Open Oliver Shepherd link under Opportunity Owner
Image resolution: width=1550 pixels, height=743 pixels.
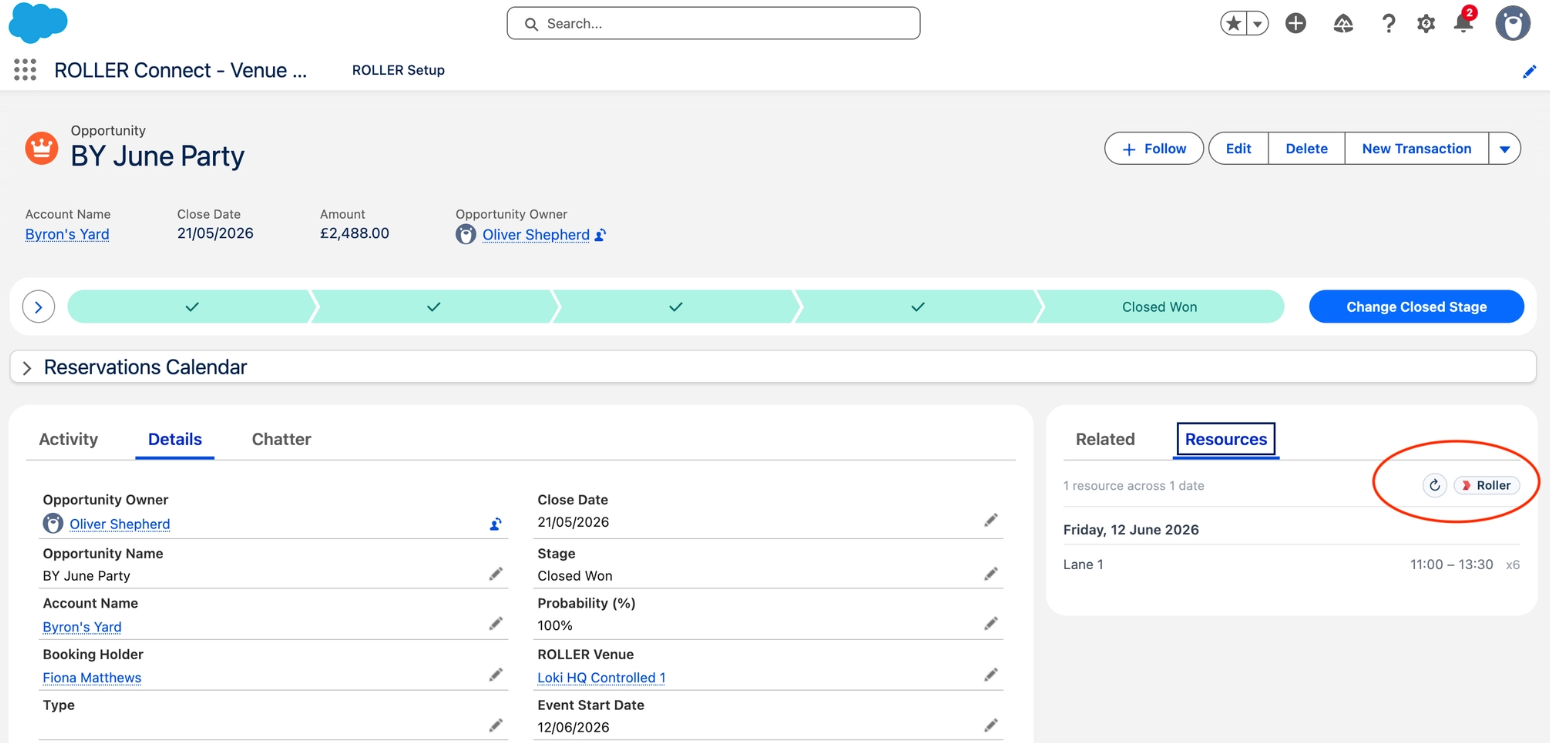tap(120, 524)
